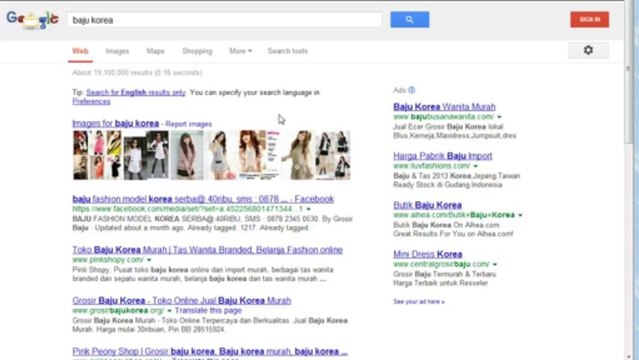639x360 pixels.
Task: Open the Preferences link
Action: (x=91, y=102)
